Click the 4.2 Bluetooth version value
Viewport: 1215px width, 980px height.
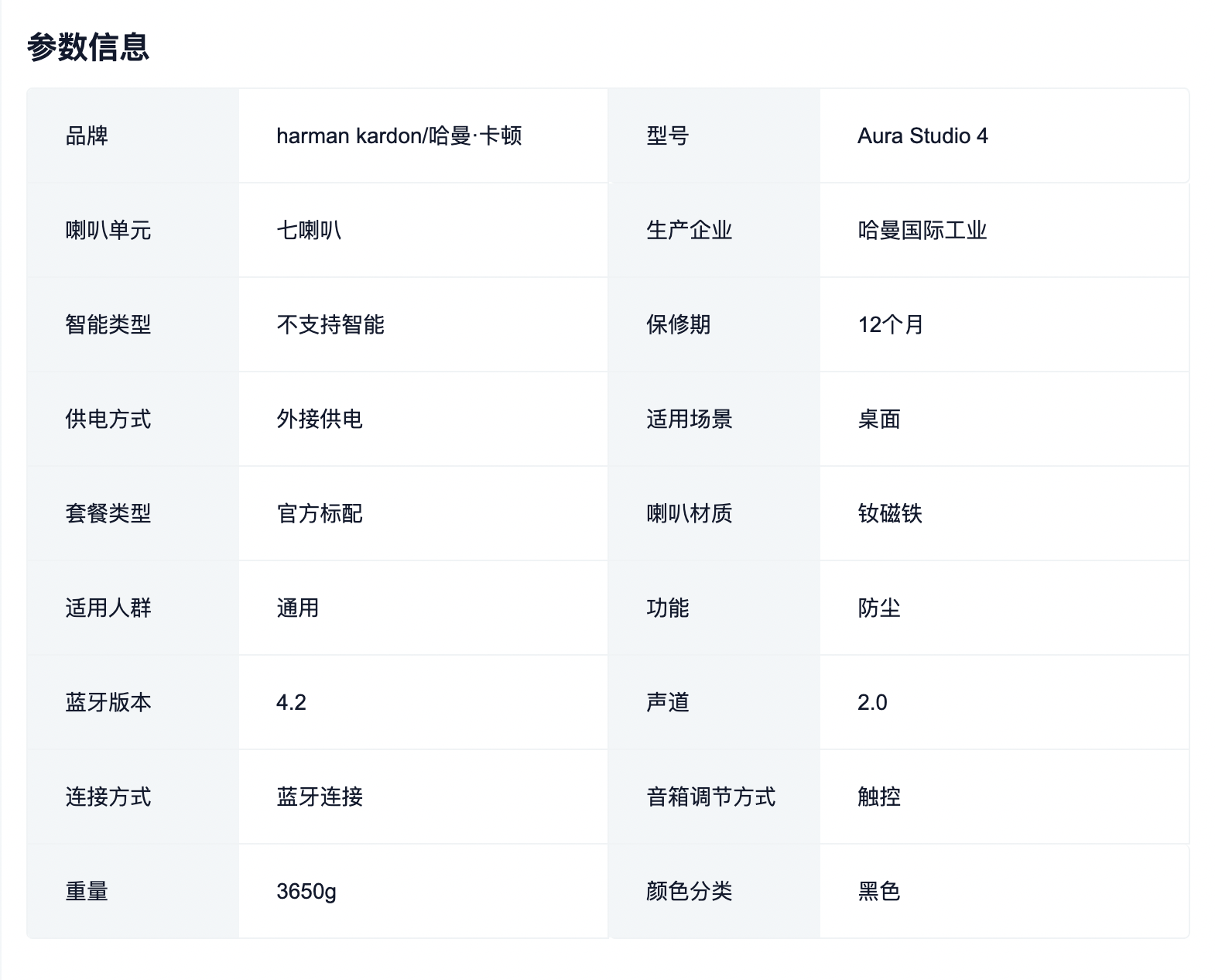(x=291, y=703)
